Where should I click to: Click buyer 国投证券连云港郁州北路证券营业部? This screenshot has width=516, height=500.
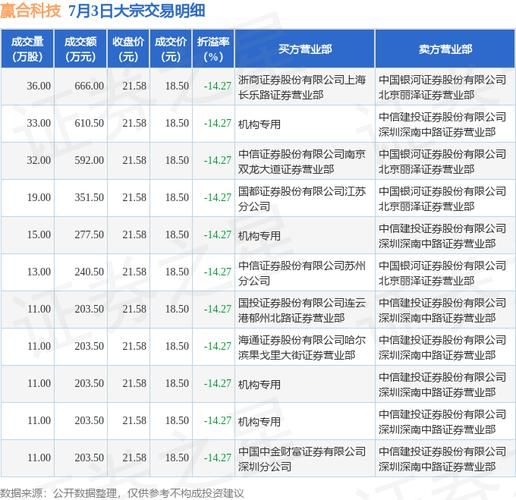(x=302, y=310)
